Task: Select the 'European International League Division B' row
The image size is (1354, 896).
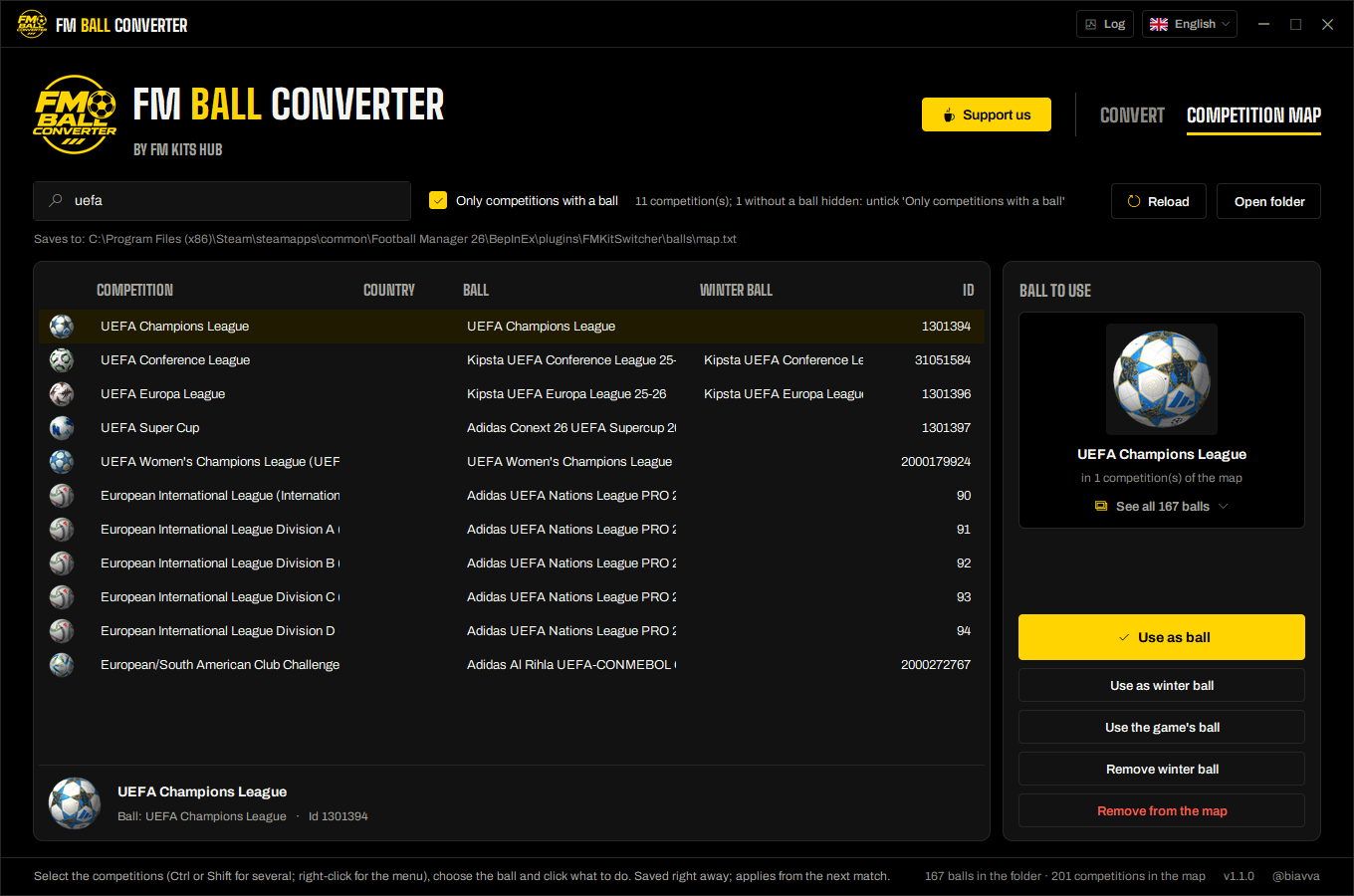Action: [x=512, y=563]
